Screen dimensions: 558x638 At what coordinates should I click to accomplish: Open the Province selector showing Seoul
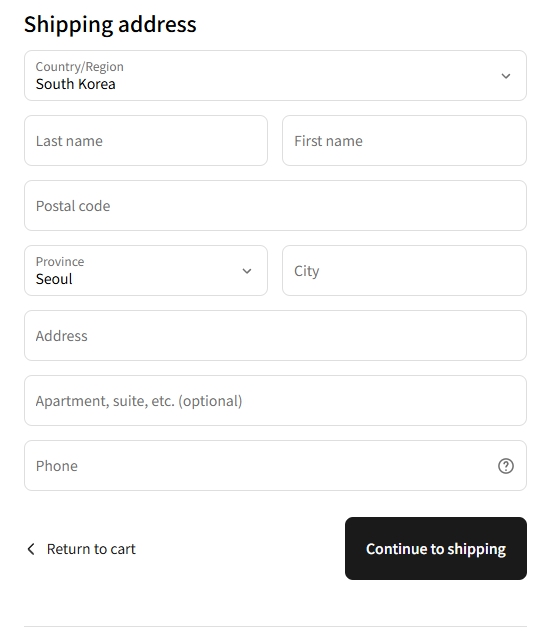coord(146,271)
